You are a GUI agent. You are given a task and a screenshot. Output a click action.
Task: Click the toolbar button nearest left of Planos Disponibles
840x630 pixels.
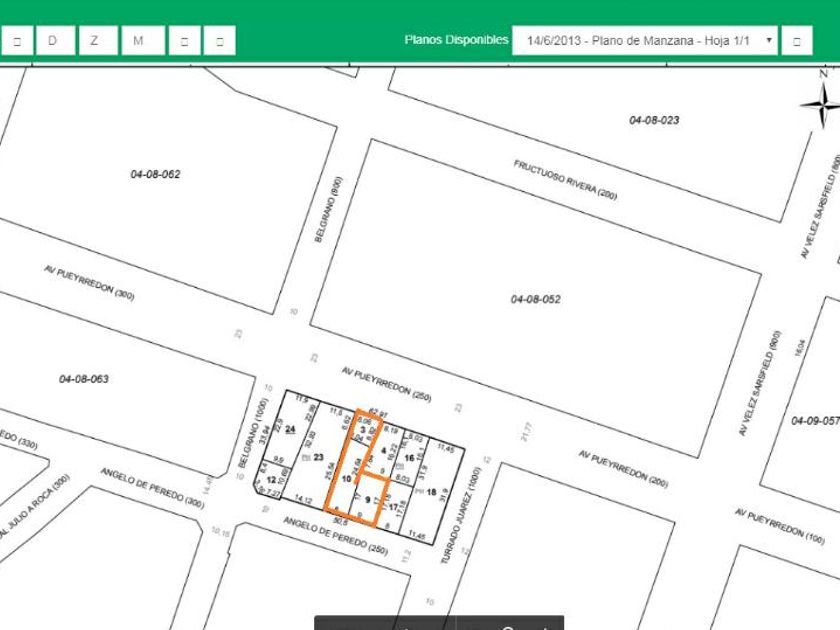(219, 41)
